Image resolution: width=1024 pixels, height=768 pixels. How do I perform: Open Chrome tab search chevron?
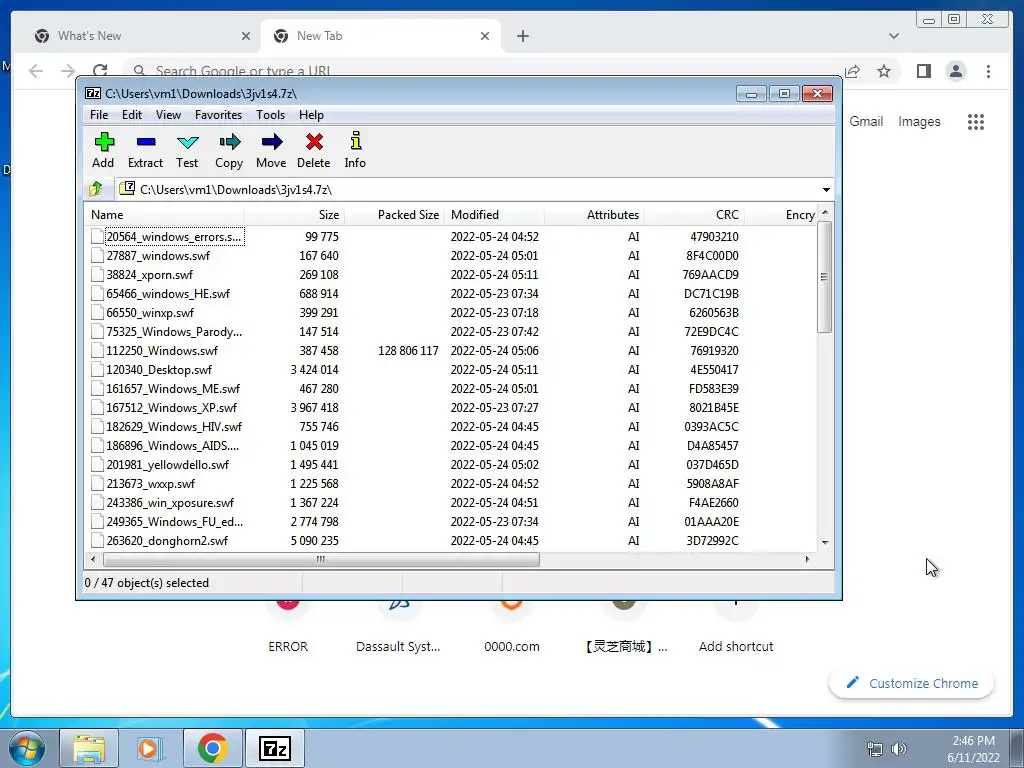tap(893, 36)
